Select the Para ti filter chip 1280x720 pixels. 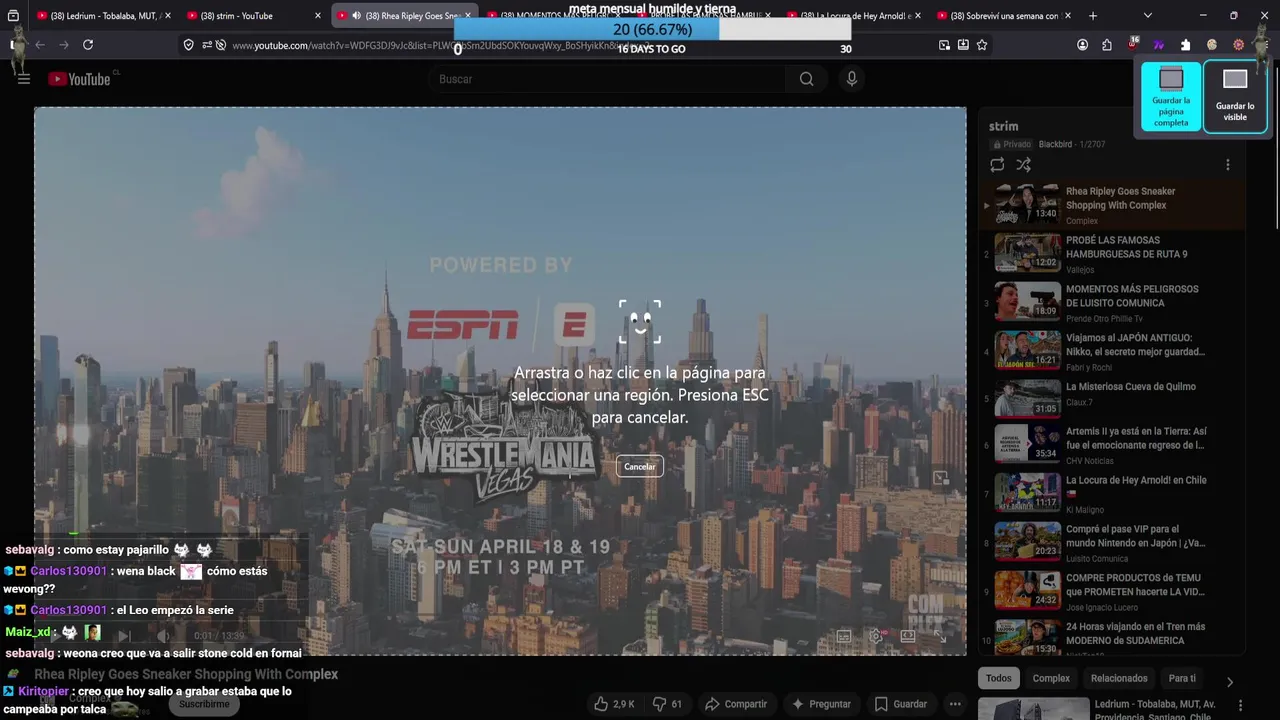[x=1182, y=678]
